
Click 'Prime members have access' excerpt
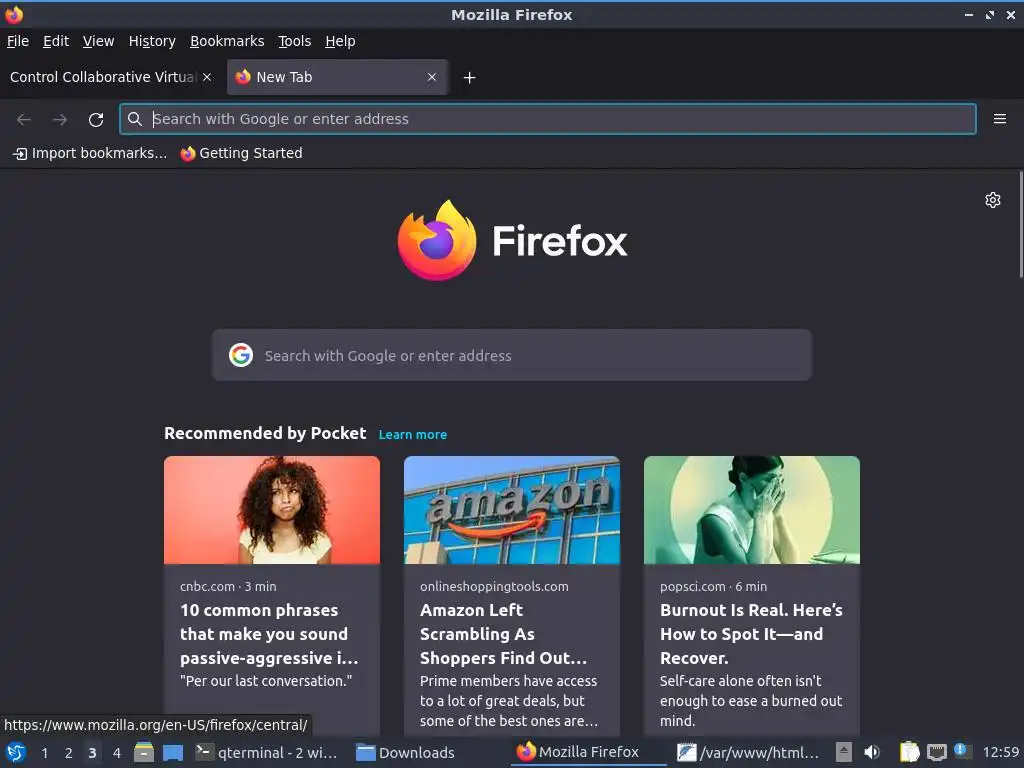[509, 701]
